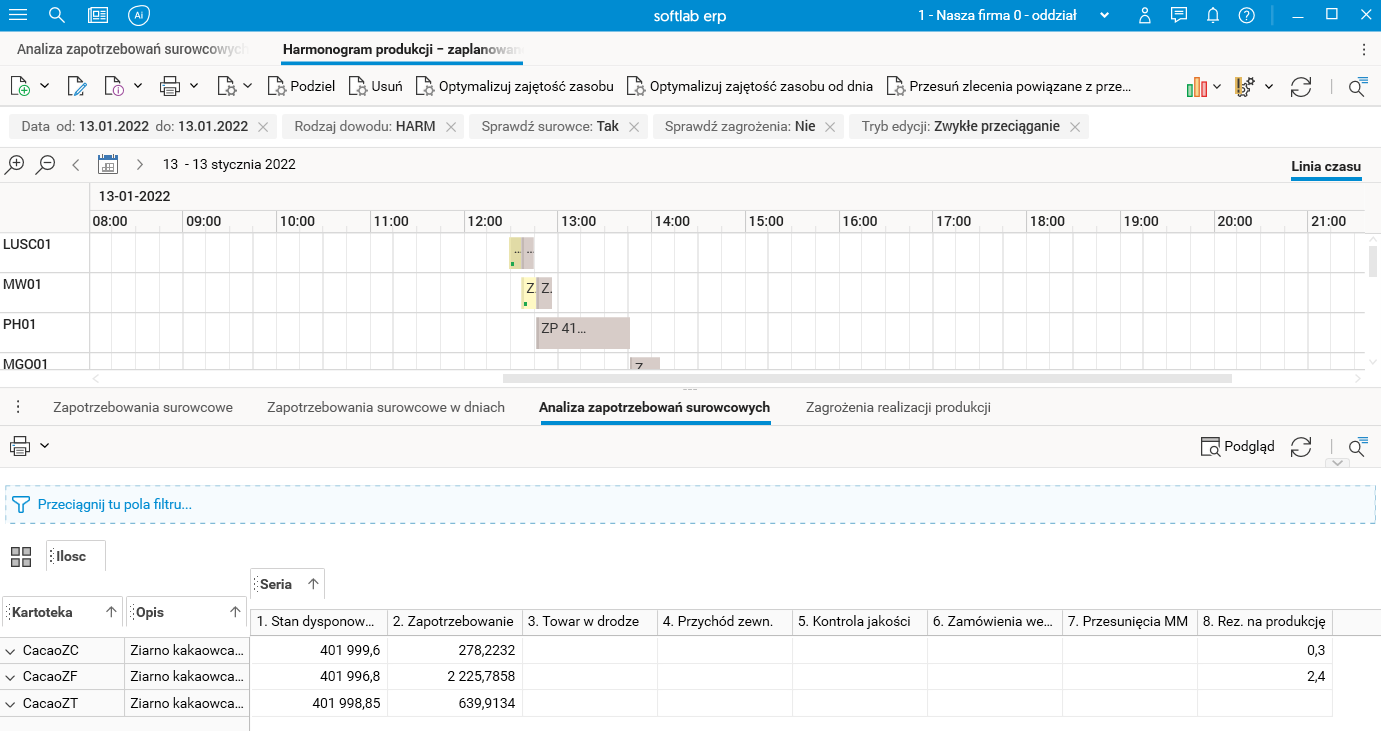Open the news panel icon

pos(98,15)
